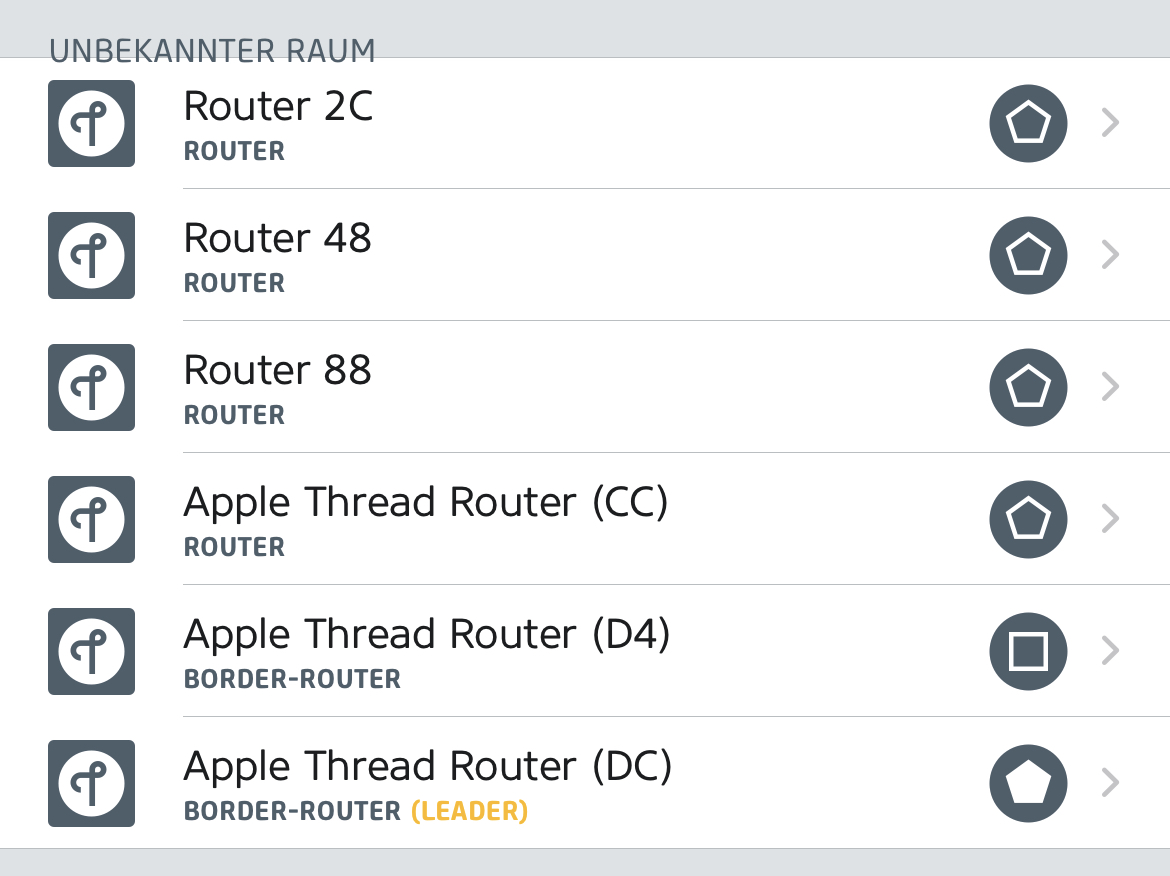Click the pentagon outline badge on Router 48
Image resolution: width=1170 pixels, height=876 pixels.
[1028, 255]
